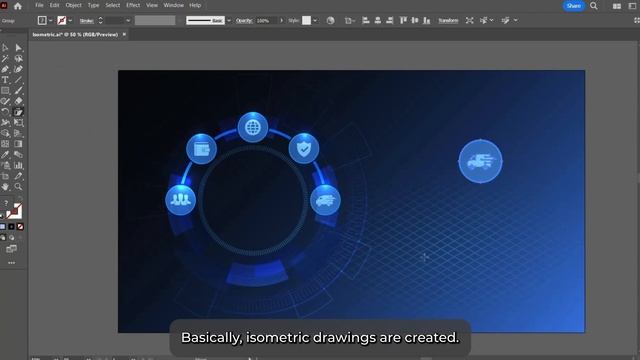
Task: Expand the opacity slider arrow
Action: coord(281,20)
